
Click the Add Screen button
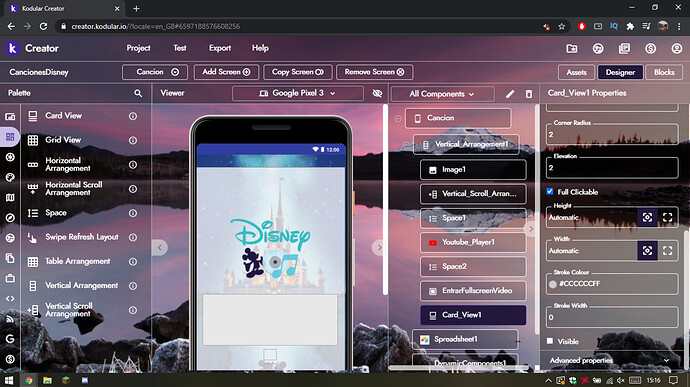pyautogui.click(x=226, y=72)
